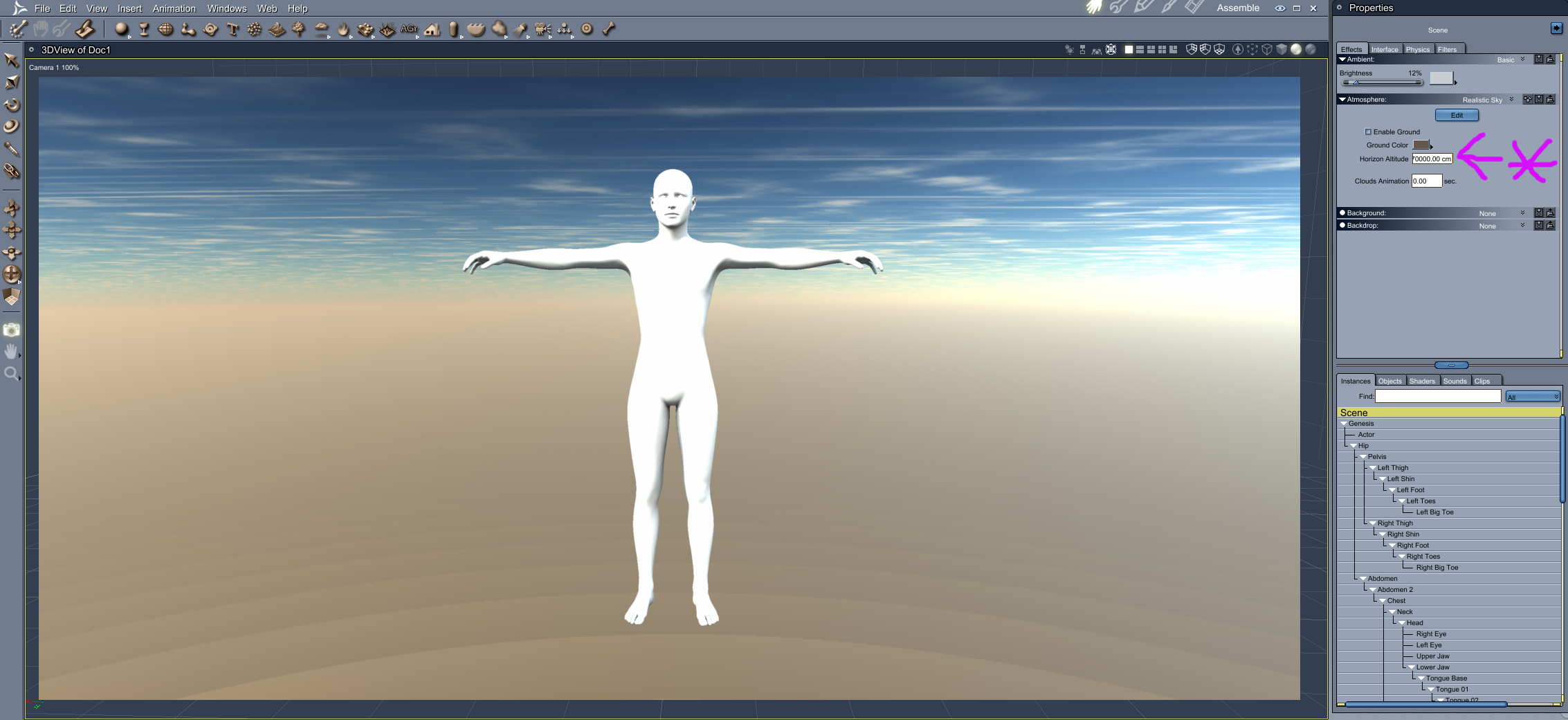Screen dimensions: 1568x720
Task: Click the atmosphere Edit button
Action: 1457,115
